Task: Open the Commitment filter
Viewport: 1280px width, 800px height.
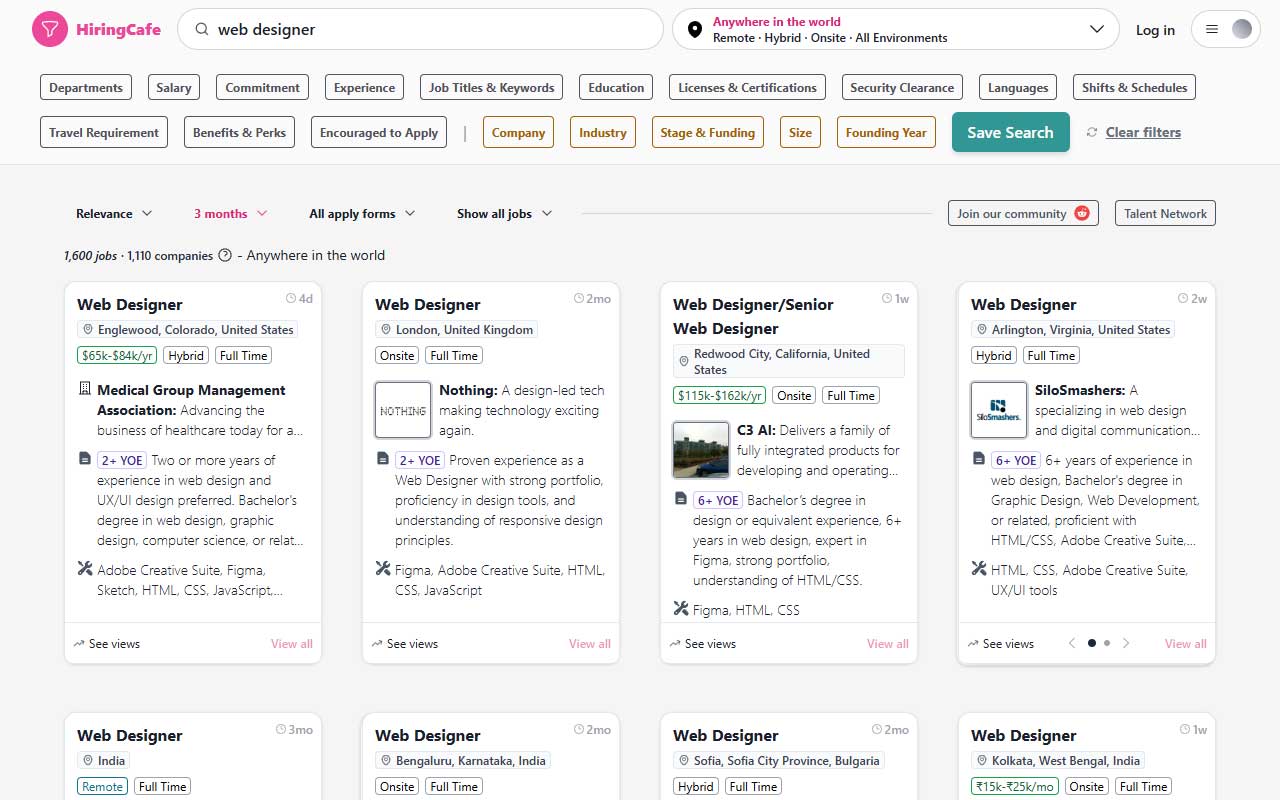Action: pyautogui.click(x=262, y=87)
